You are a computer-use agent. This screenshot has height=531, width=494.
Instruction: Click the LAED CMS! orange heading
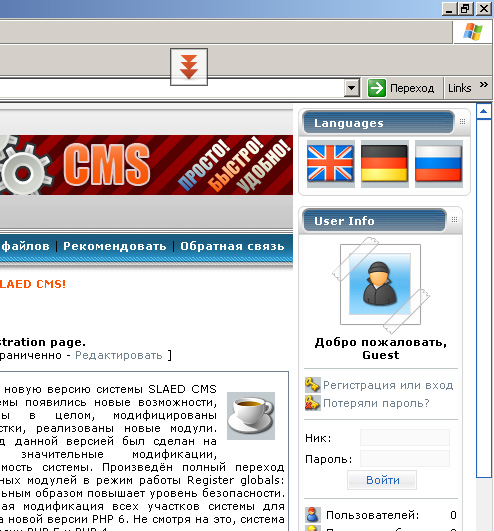[x=33, y=284]
